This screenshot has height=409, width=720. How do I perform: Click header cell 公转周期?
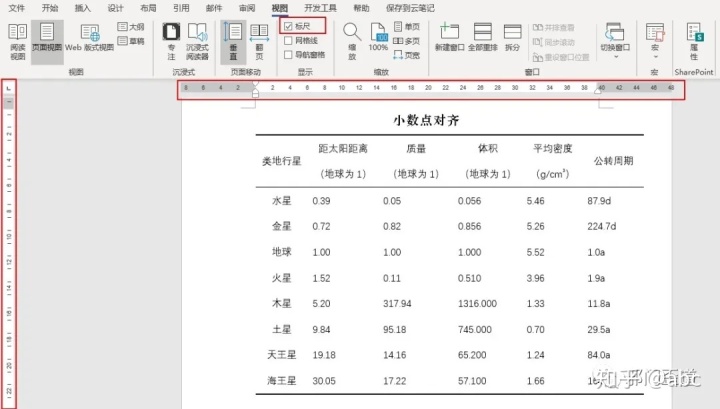click(x=613, y=161)
